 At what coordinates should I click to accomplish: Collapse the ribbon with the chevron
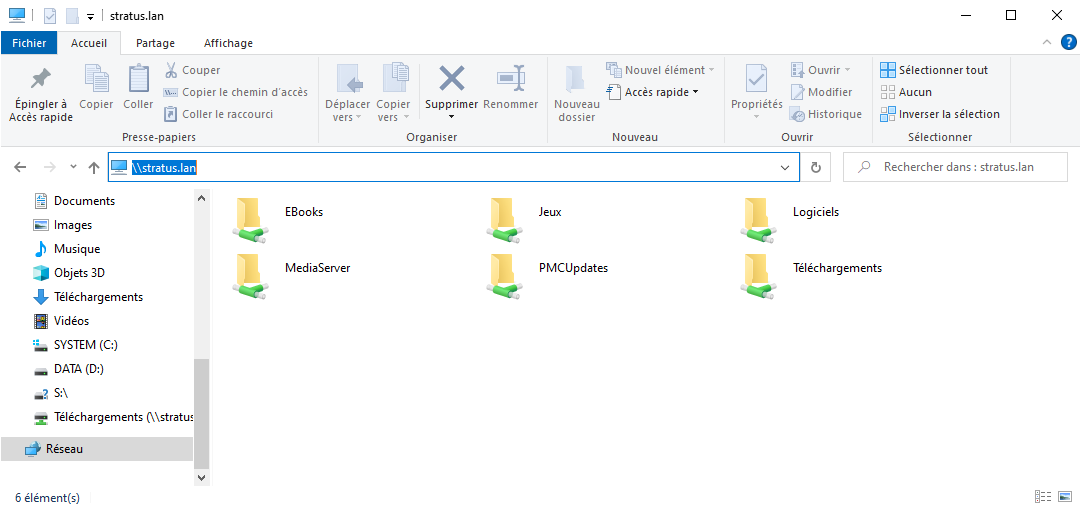1047,42
